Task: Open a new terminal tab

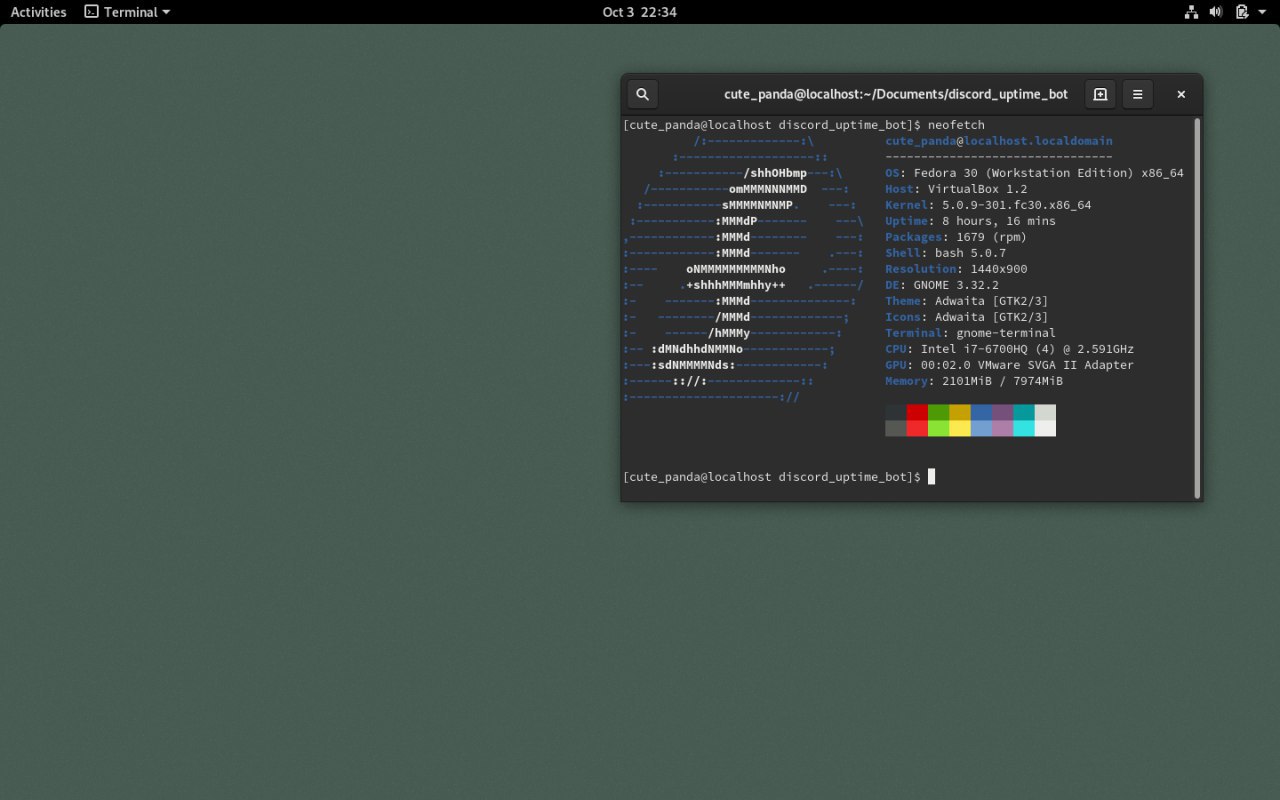Action: pyautogui.click(x=1100, y=94)
